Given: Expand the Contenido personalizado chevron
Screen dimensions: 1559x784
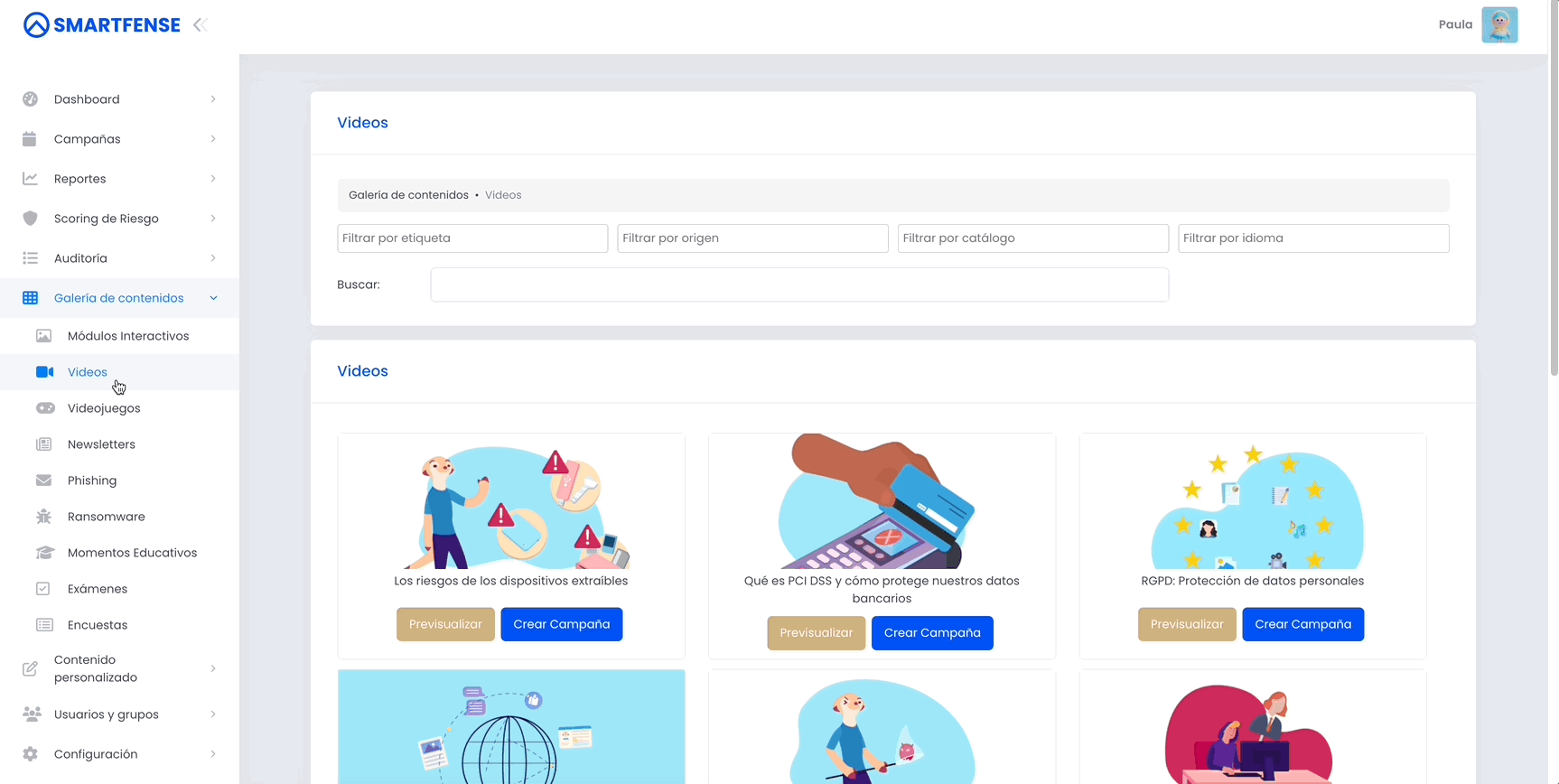Looking at the screenshot, I should [213, 668].
